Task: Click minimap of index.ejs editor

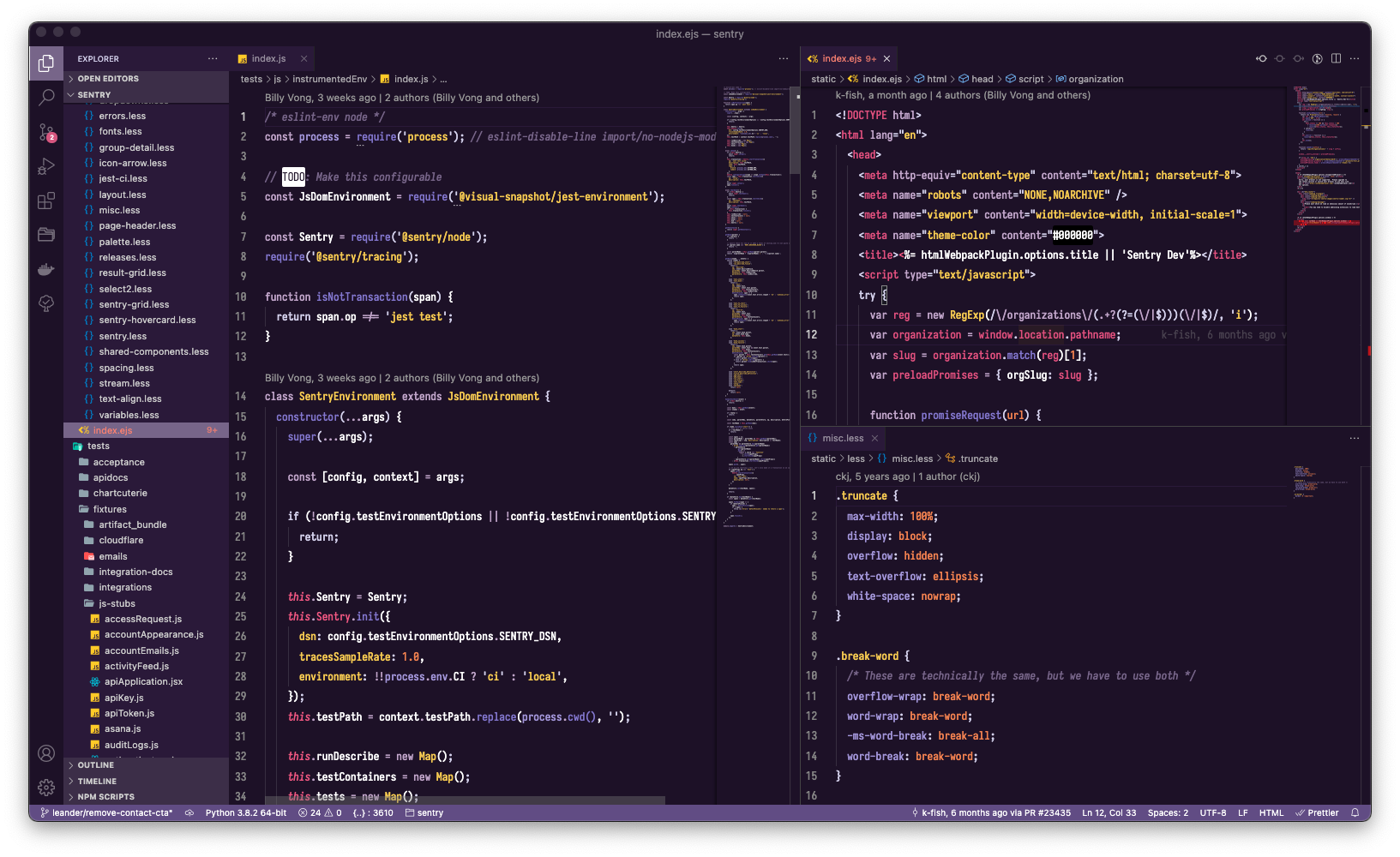Action: (1327, 159)
